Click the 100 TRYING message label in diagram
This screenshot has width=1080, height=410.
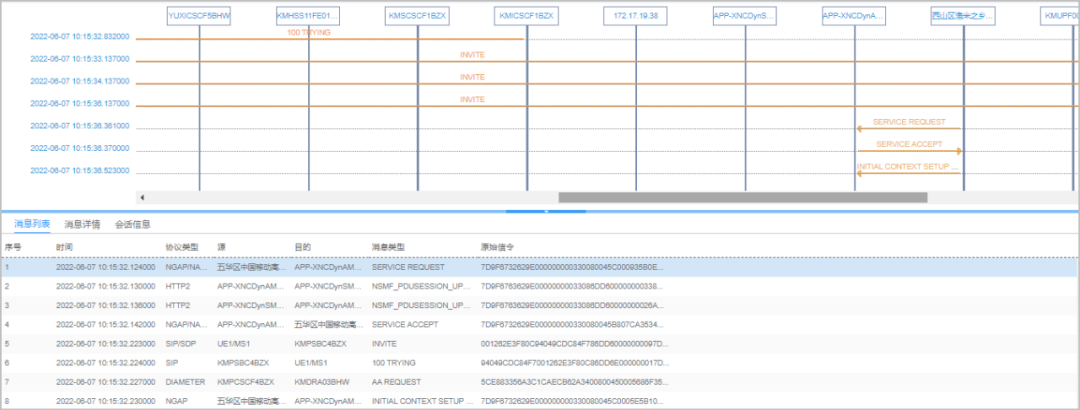(309, 32)
